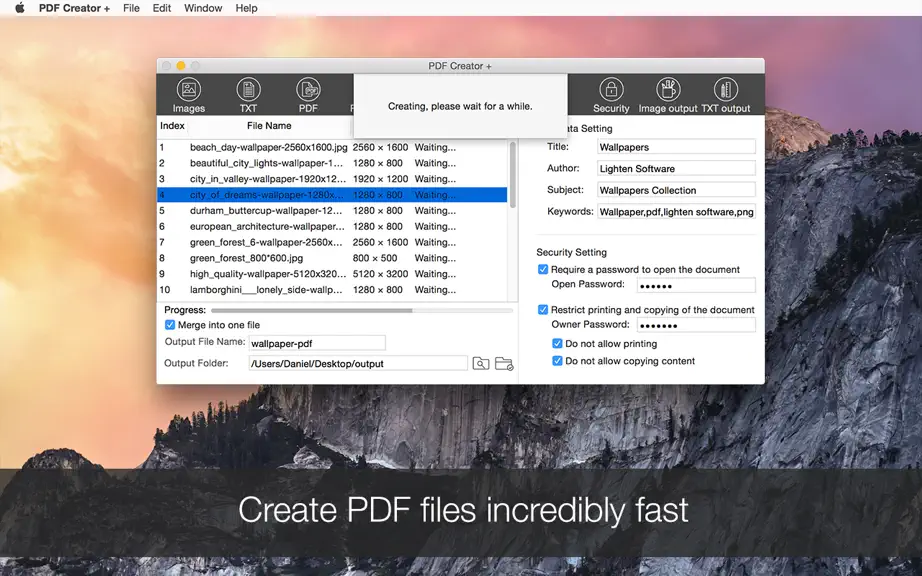Viewport: 922px width, 576px height.
Task: Disable Require a password to open checkbox
Action: [x=543, y=270]
